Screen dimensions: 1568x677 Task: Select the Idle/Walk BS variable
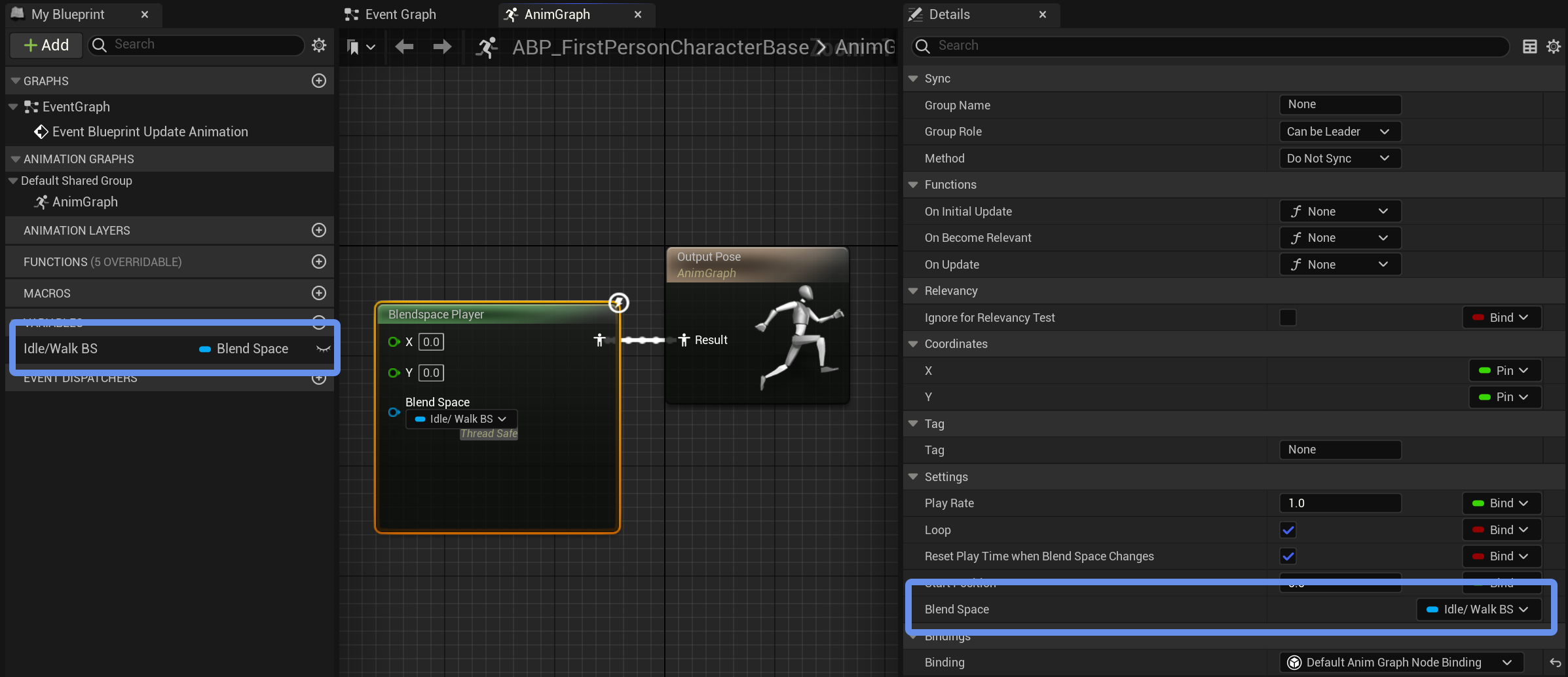coord(60,349)
